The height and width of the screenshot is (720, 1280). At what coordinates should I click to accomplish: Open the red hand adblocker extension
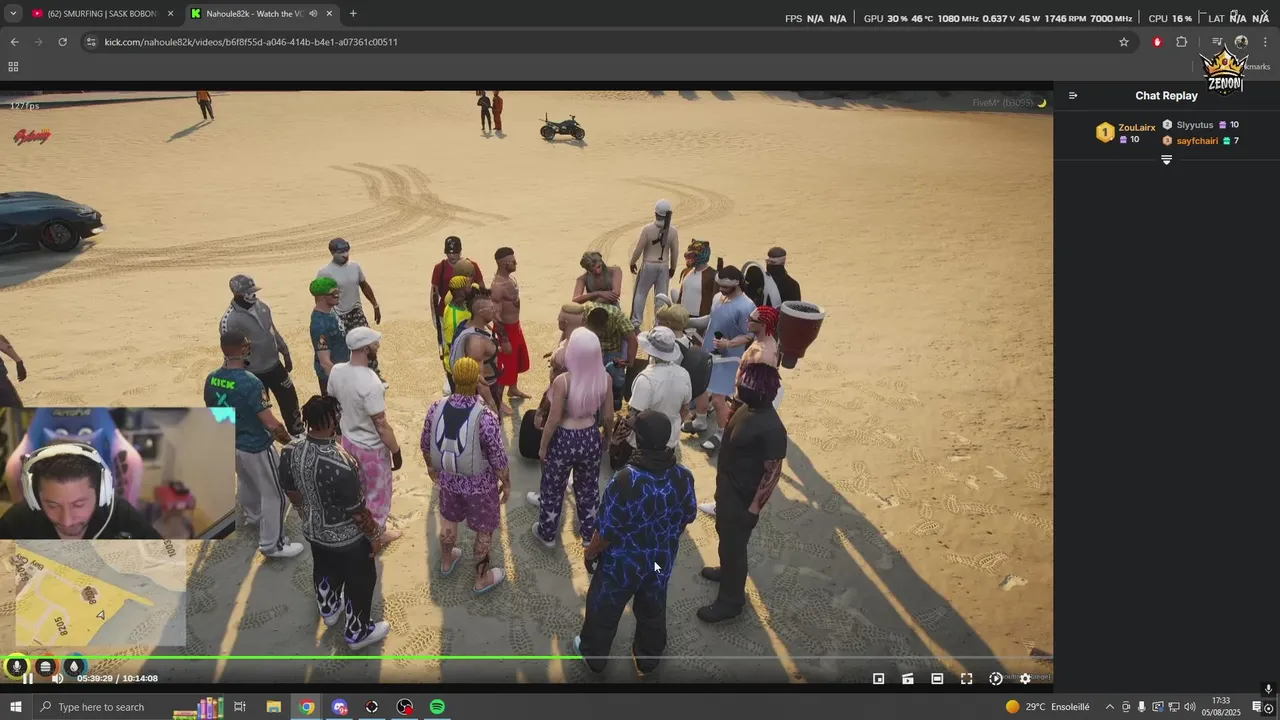point(1157,42)
